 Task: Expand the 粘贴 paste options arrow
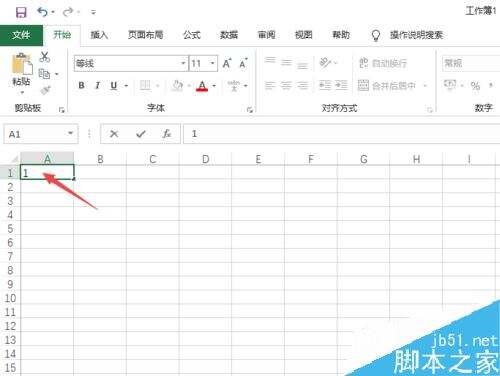pos(22,92)
